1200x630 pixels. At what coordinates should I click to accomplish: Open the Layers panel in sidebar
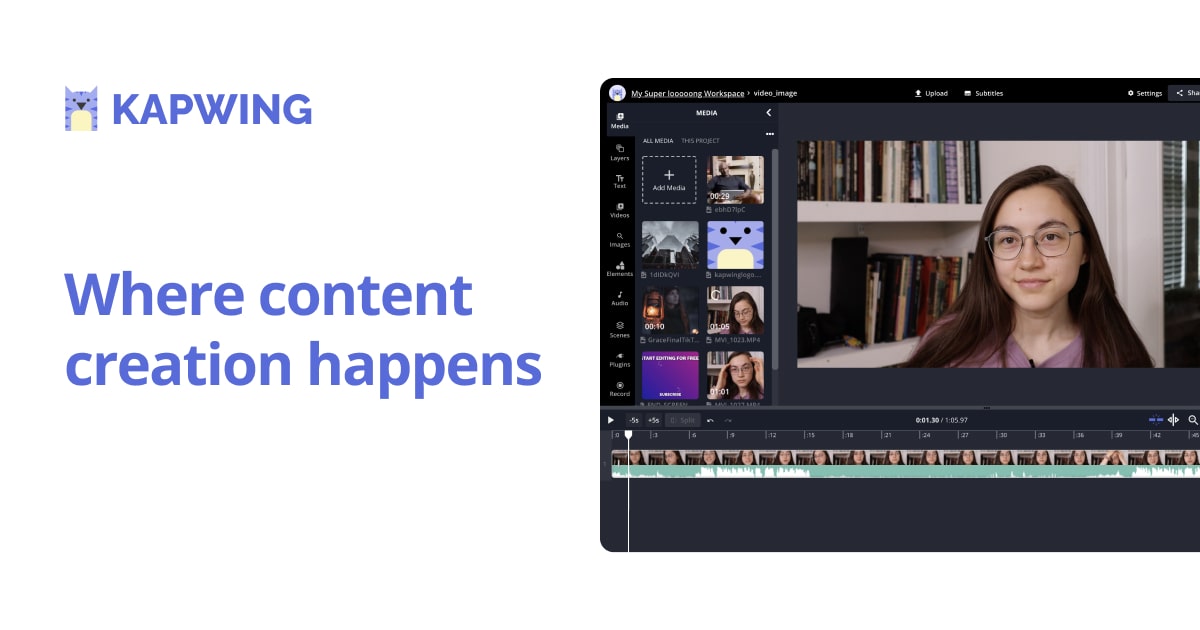tap(620, 152)
